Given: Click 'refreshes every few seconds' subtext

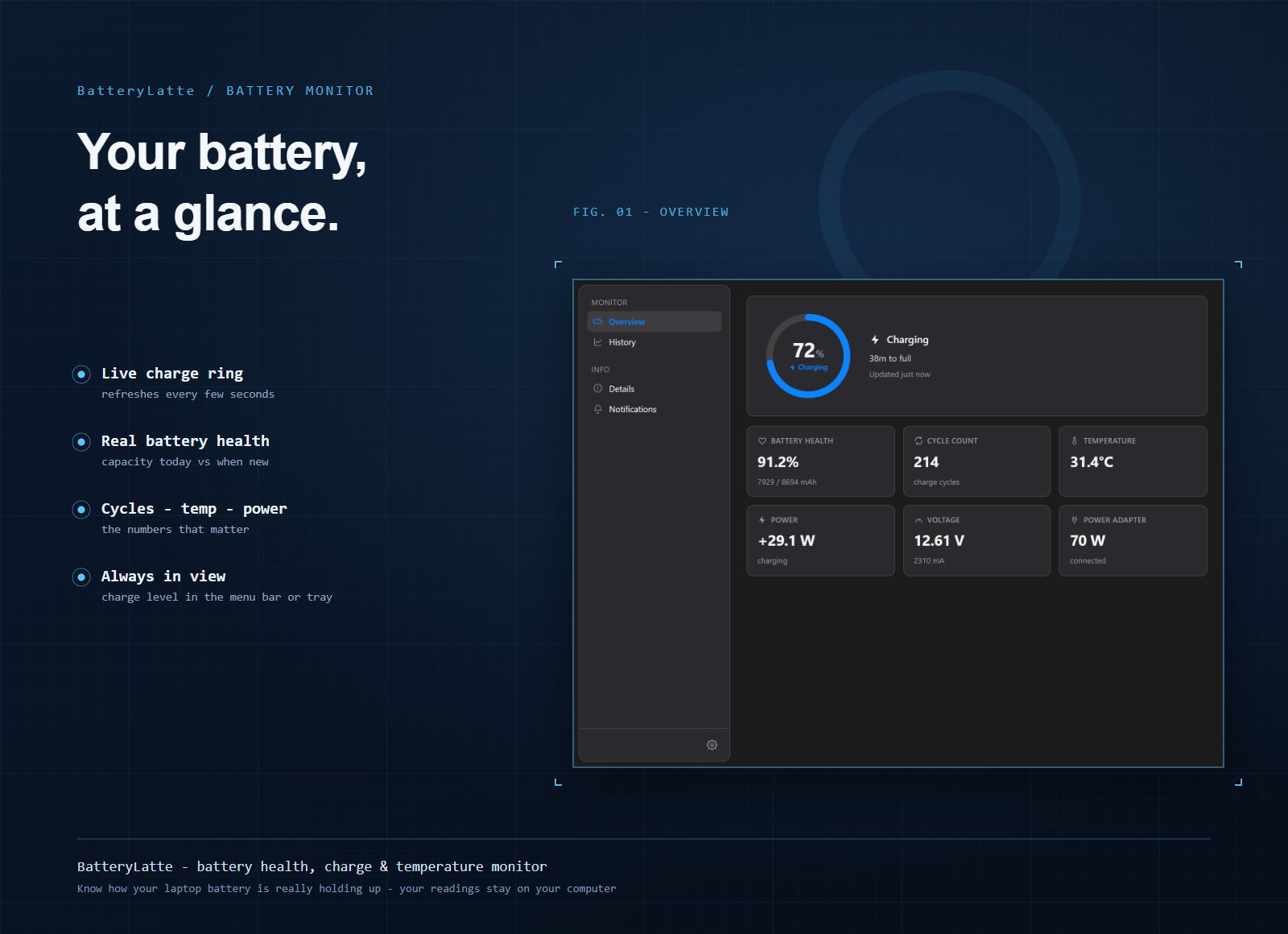Looking at the screenshot, I should pyautogui.click(x=188, y=394).
